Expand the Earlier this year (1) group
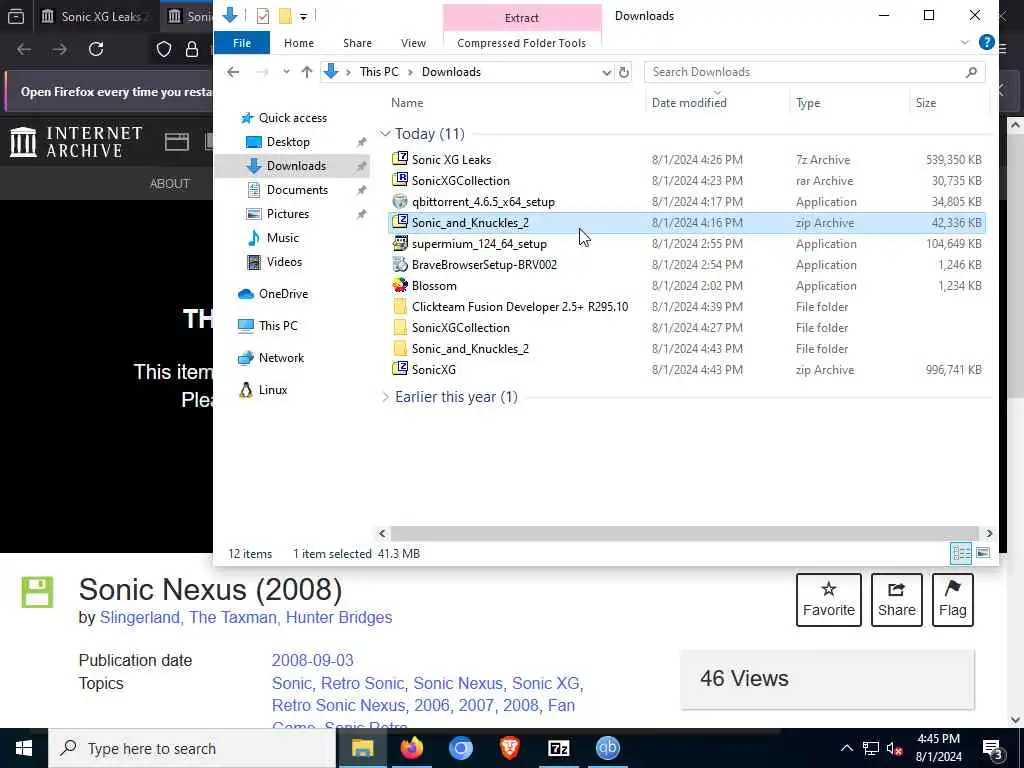 (x=385, y=397)
